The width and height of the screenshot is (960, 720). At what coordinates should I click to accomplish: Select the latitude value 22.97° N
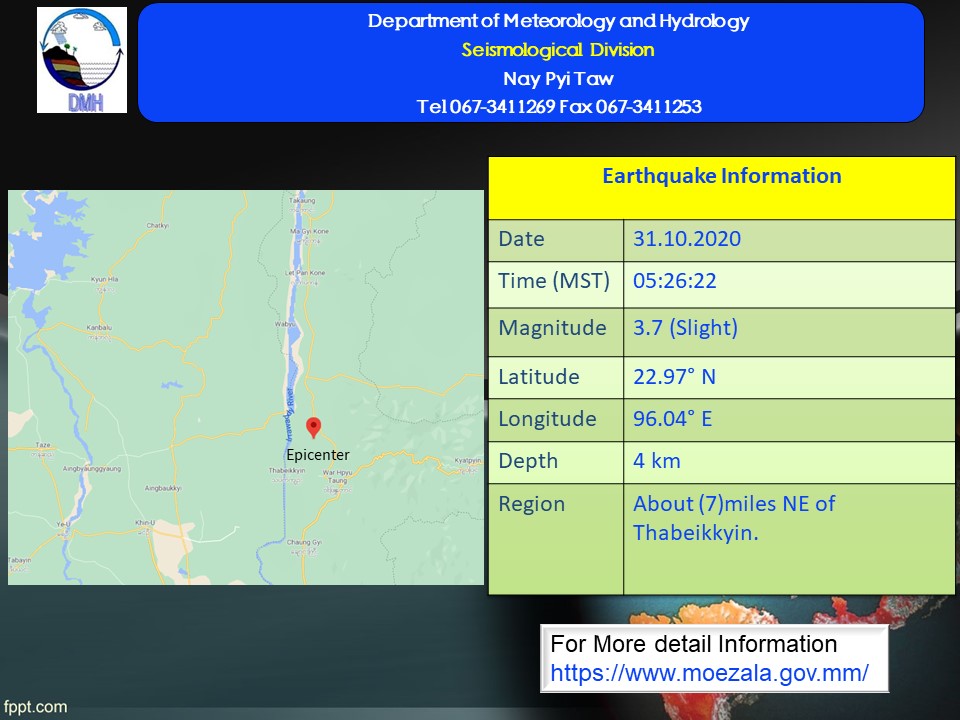[674, 377]
